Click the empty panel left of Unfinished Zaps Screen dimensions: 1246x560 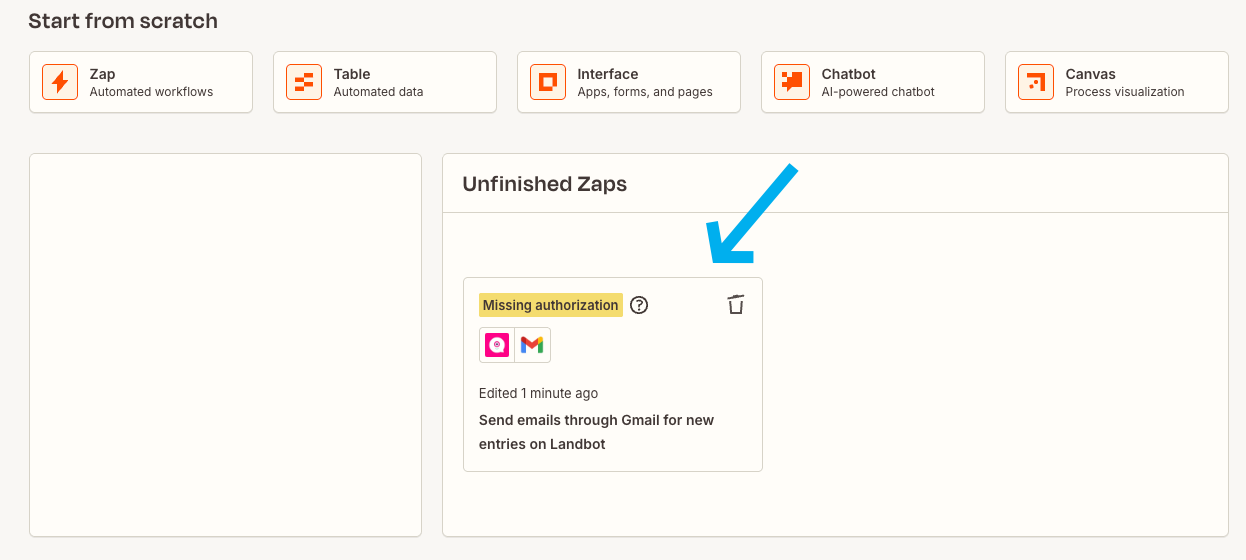[x=225, y=345]
